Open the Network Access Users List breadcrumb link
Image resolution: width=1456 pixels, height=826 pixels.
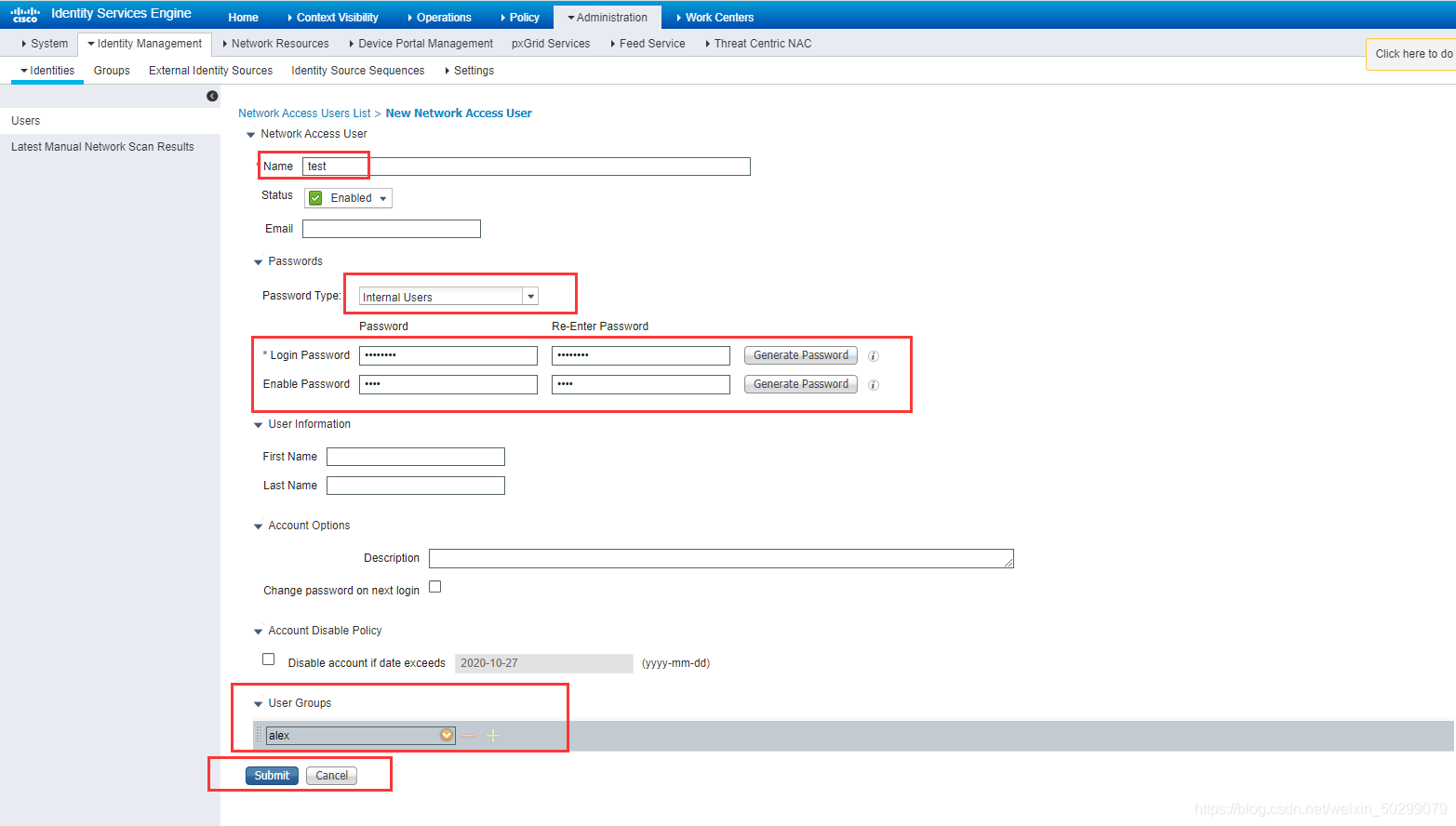(304, 113)
